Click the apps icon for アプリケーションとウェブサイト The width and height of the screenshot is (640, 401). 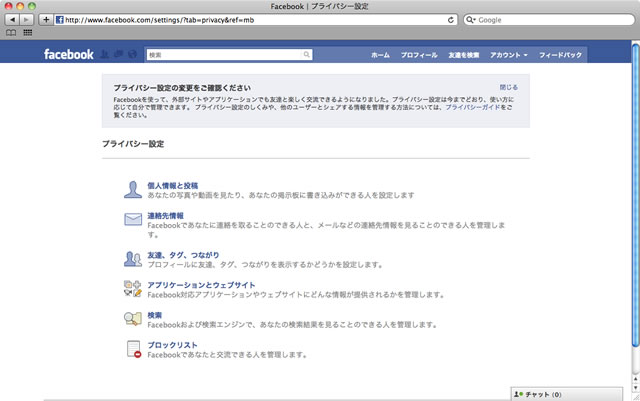click(133, 289)
